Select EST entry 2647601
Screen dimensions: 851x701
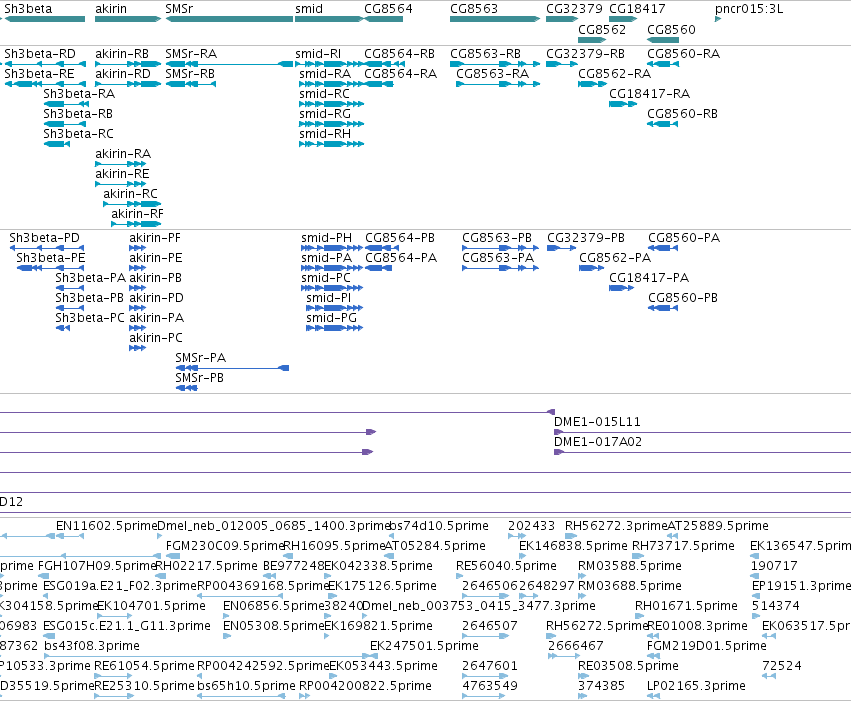[490, 666]
